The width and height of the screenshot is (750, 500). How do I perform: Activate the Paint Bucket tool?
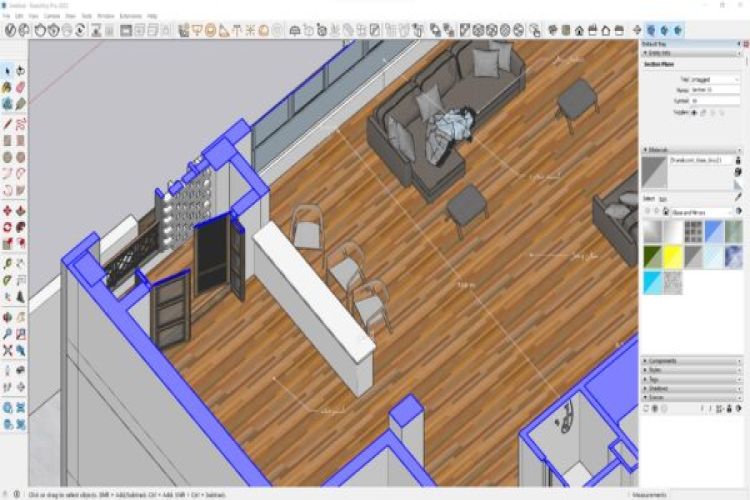pos(7,87)
